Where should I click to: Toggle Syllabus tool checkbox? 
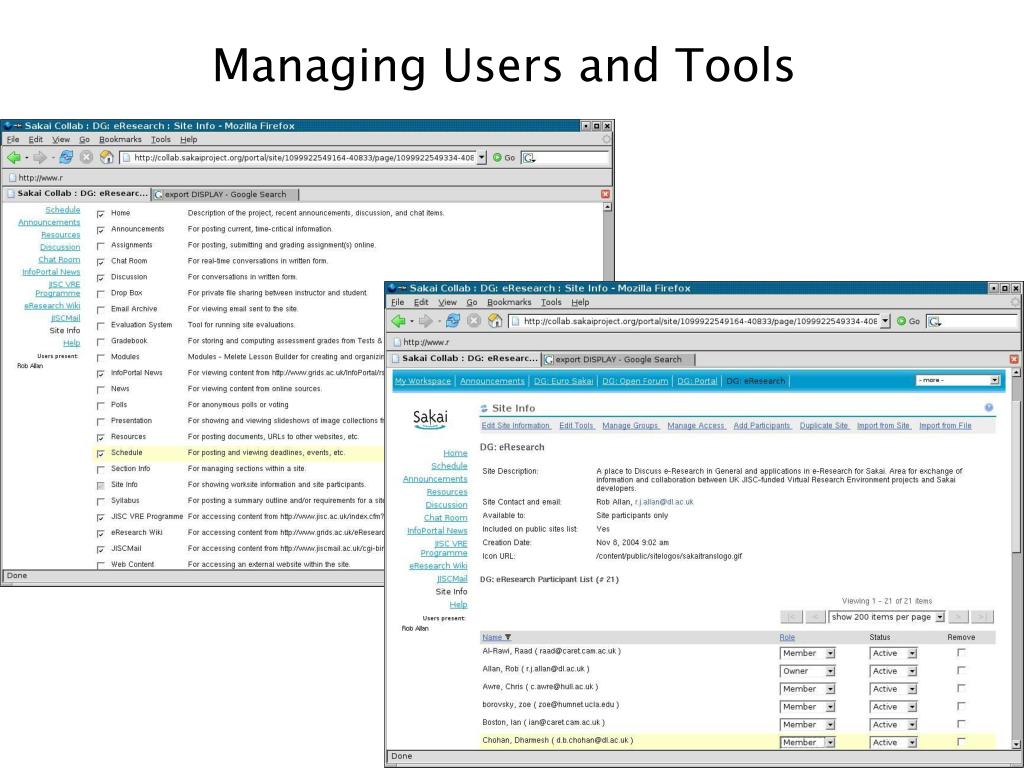[101, 502]
